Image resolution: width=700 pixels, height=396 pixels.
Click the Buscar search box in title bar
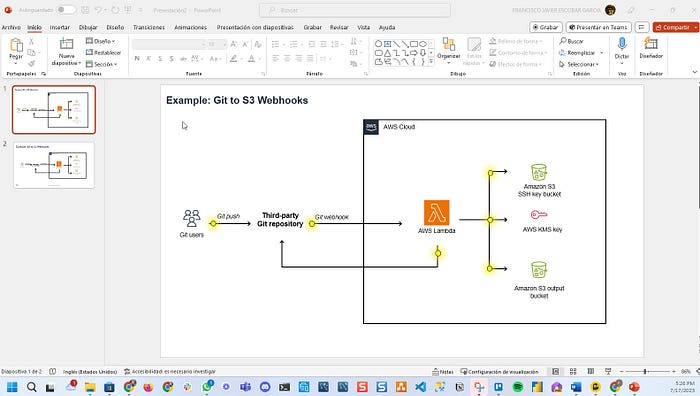click(x=354, y=10)
